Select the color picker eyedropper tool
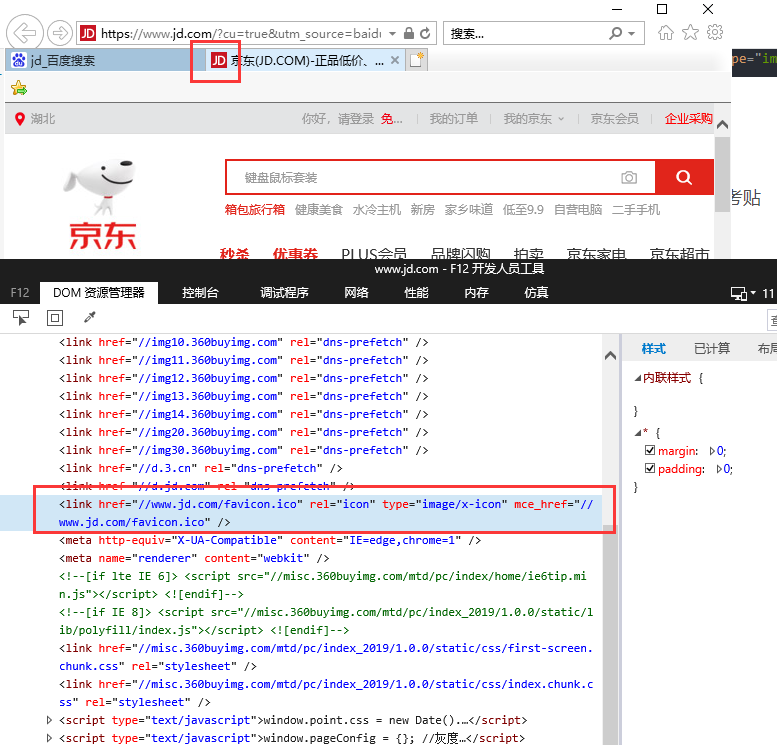This screenshot has height=745, width=777. click(89, 317)
